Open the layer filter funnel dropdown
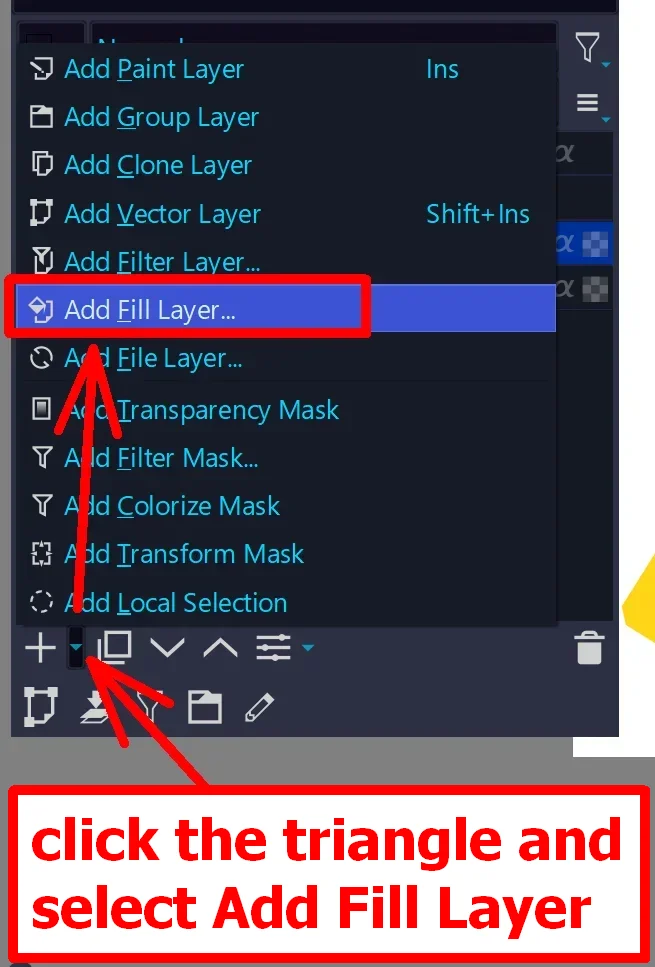Screen dimensions: 655x967 (591, 49)
